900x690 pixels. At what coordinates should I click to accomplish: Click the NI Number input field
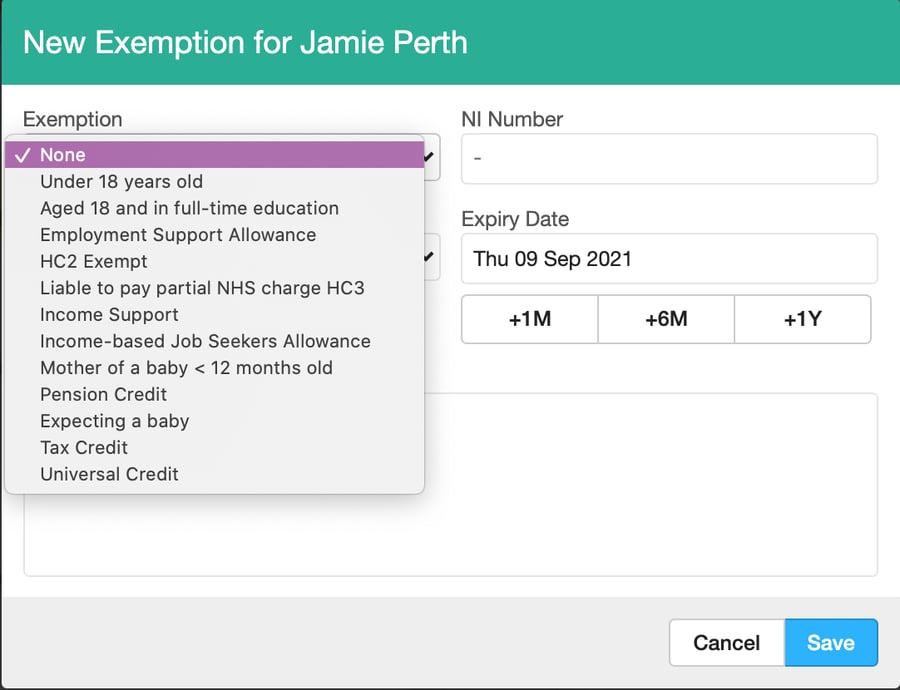[x=668, y=159]
